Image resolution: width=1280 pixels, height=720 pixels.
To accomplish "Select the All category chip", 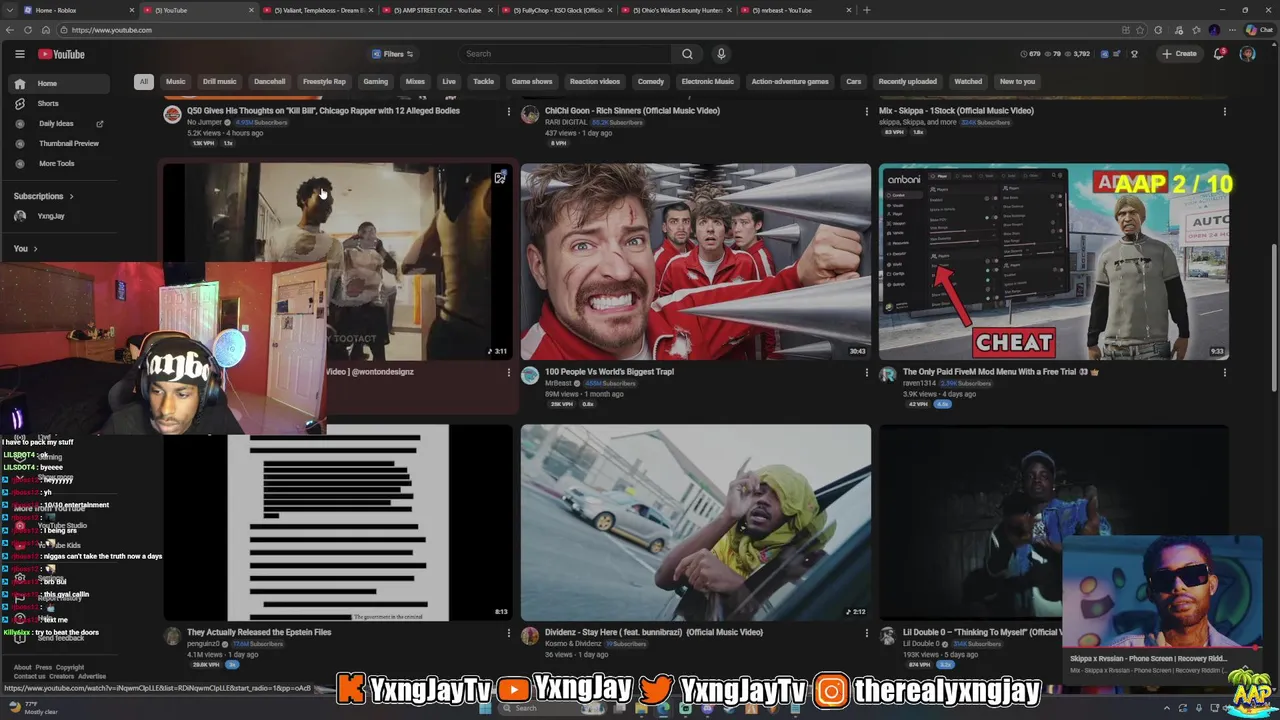I will (x=144, y=82).
